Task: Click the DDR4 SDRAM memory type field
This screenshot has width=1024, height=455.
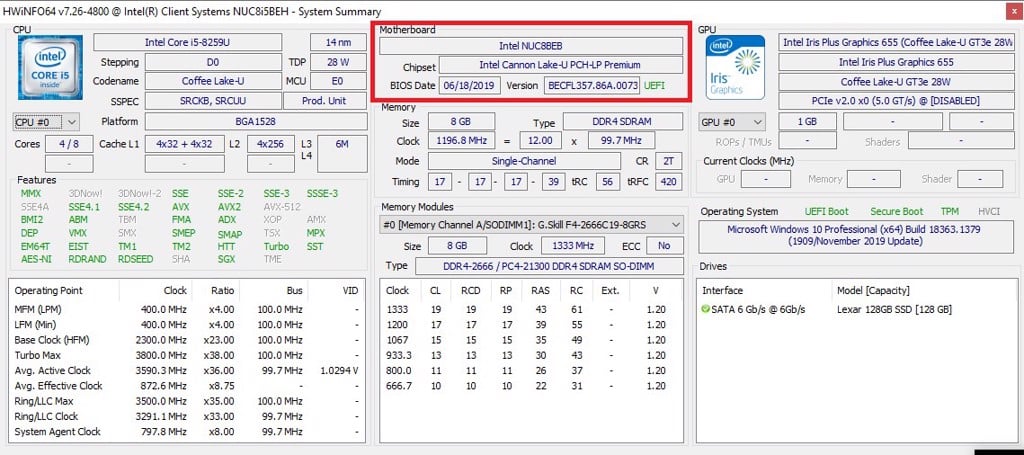Action: [x=623, y=122]
